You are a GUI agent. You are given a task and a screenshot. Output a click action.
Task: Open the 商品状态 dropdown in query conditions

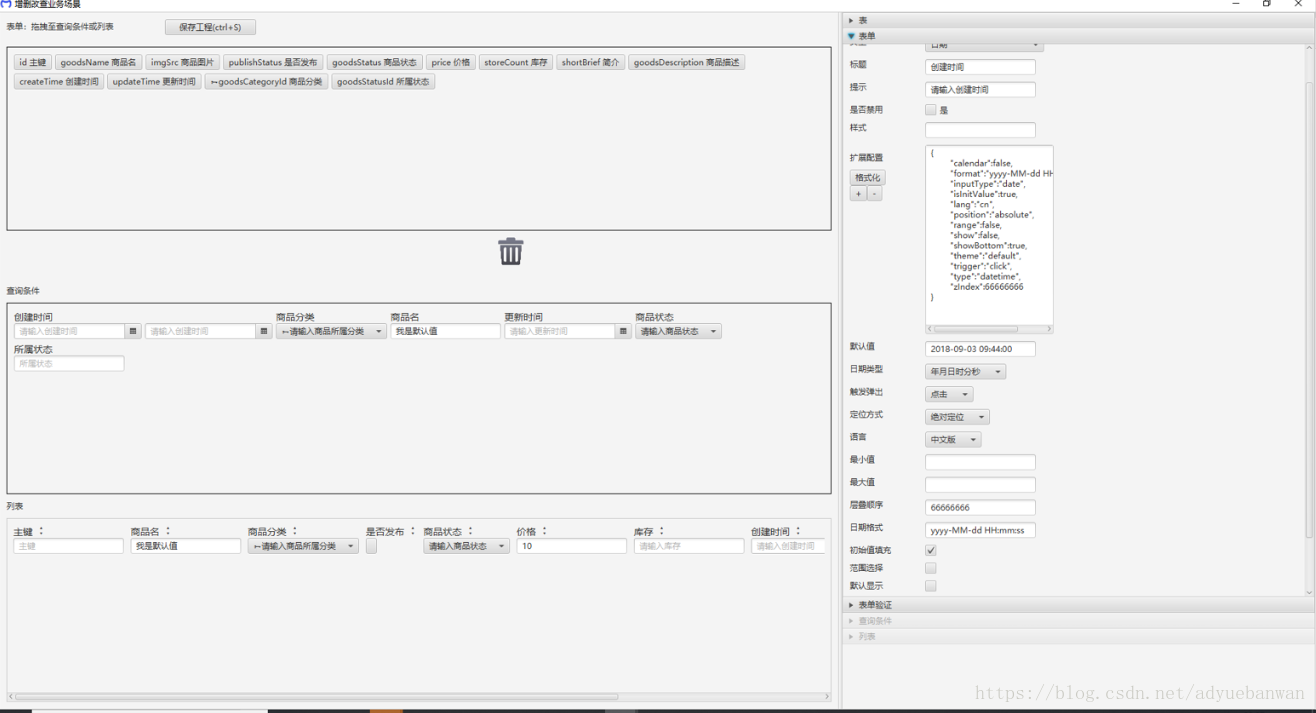click(x=677, y=330)
